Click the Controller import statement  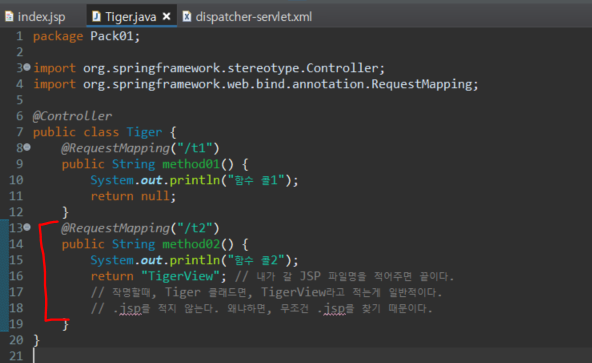click(x=209, y=68)
